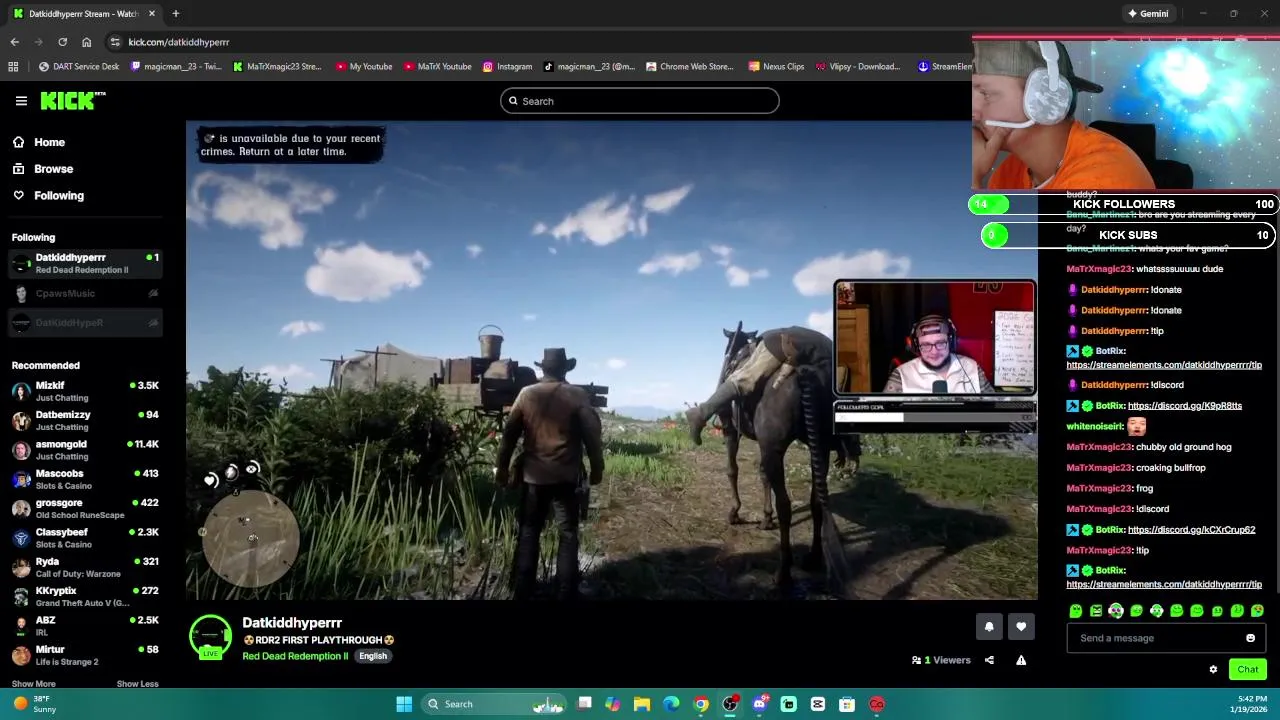Toggle notification bell for this channel
The width and height of the screenshot is (1280, 720).
tap(989, 627)
